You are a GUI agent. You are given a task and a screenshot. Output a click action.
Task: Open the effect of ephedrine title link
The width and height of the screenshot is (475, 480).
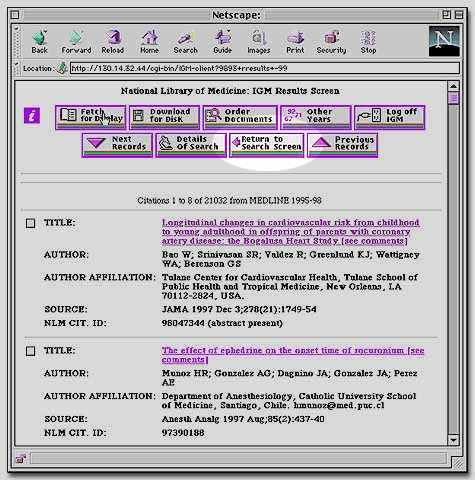click(x=293, y=355)
